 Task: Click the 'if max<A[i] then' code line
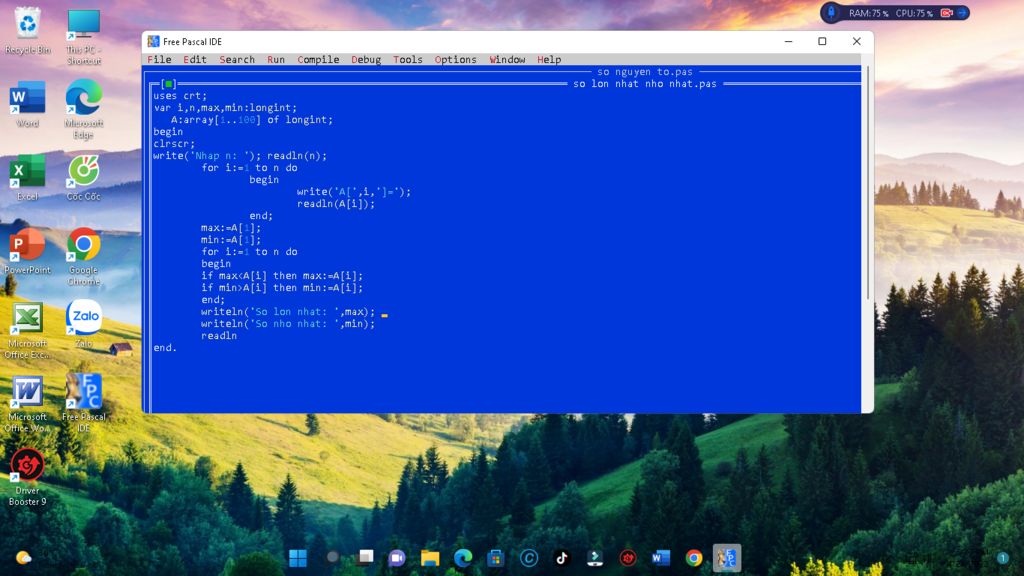pyautogui.click(x=281, y=276)
